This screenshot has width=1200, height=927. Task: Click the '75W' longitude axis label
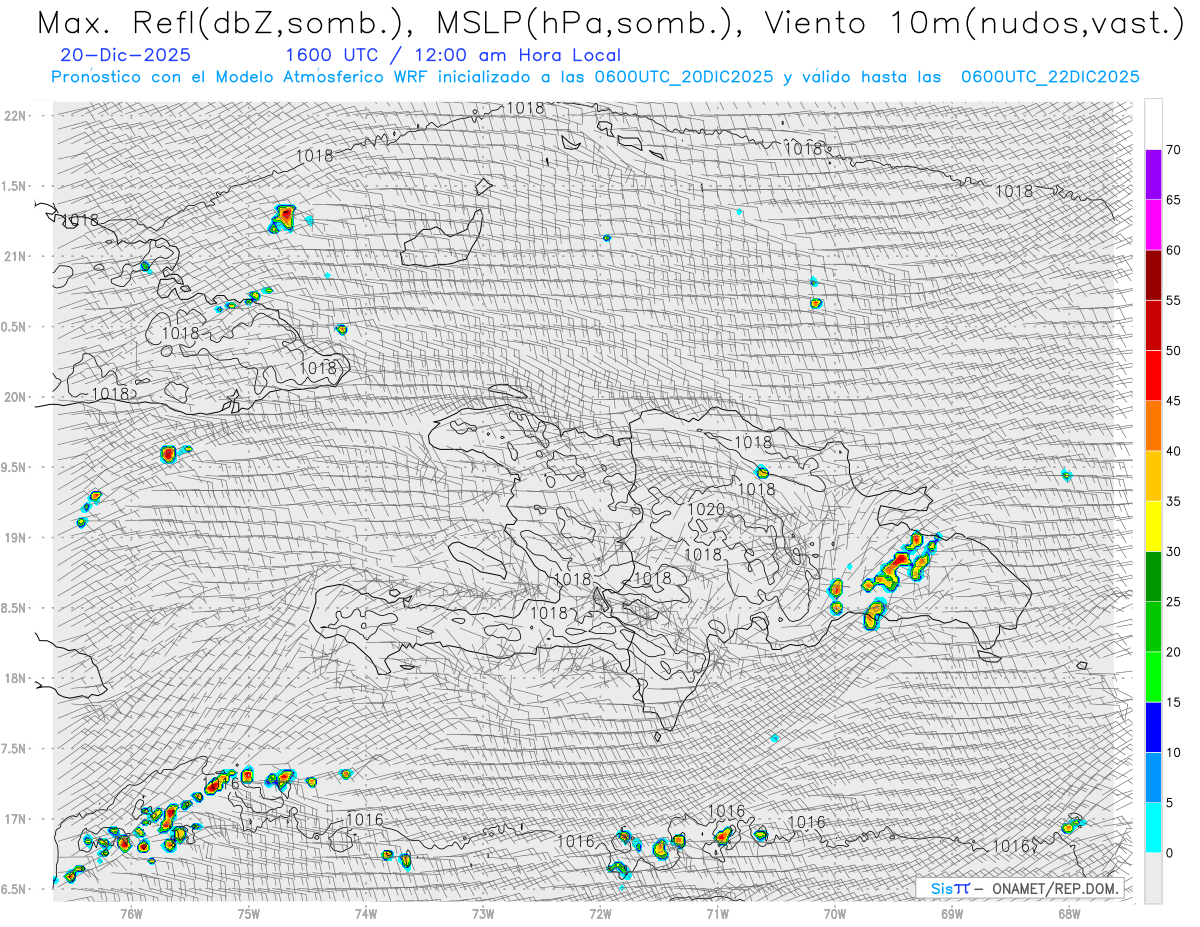(x=249, y=913)
